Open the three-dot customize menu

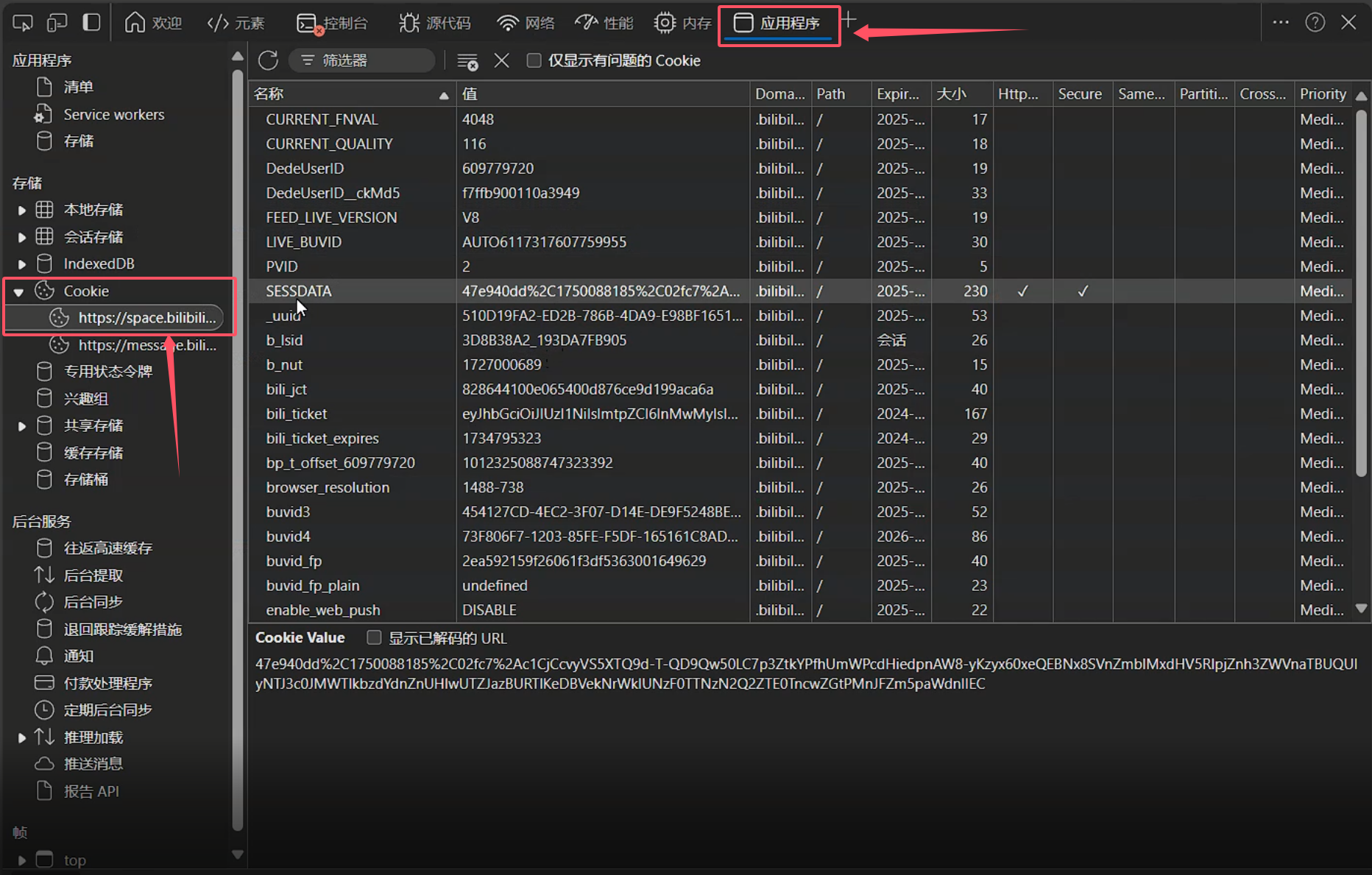(1281, 23)
